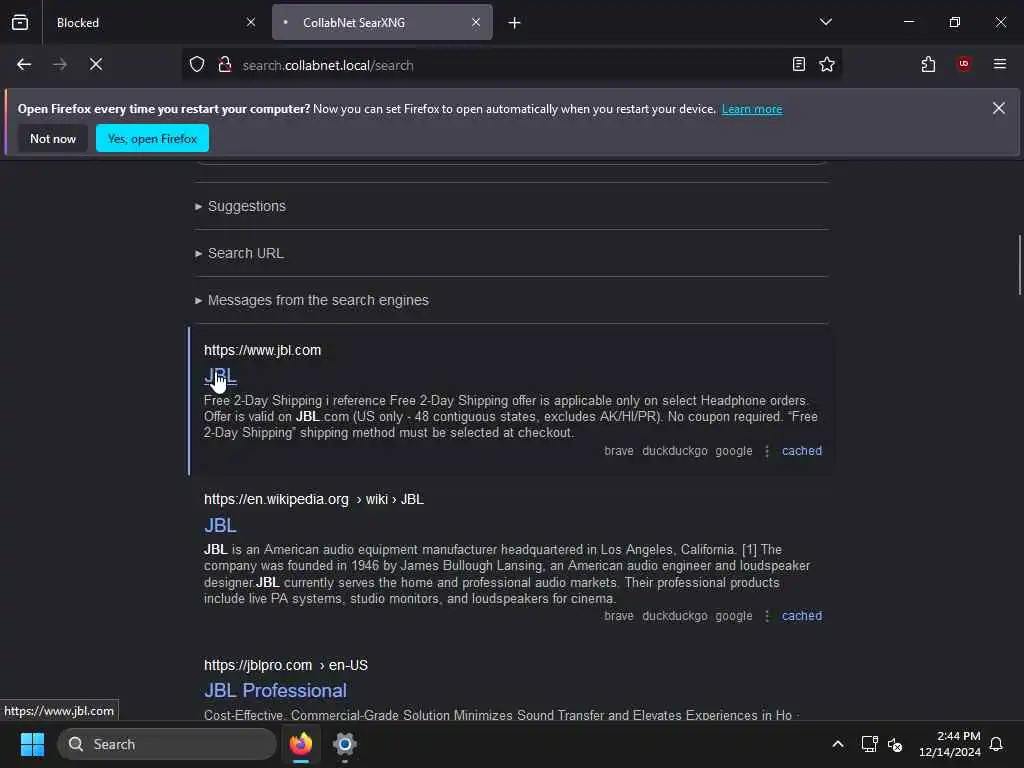
Task: Click the Learn more link
Action: (x=752, y=109)
